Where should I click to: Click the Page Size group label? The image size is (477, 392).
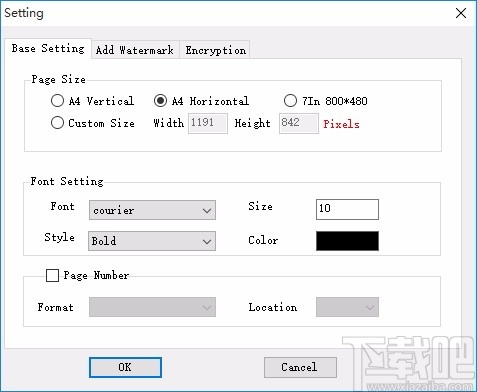point(59,79)
